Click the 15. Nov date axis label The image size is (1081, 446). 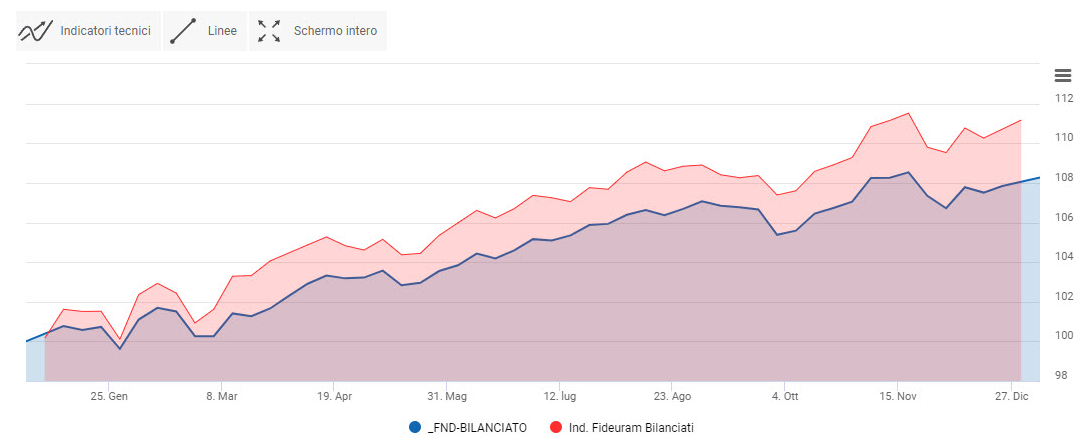897,395
